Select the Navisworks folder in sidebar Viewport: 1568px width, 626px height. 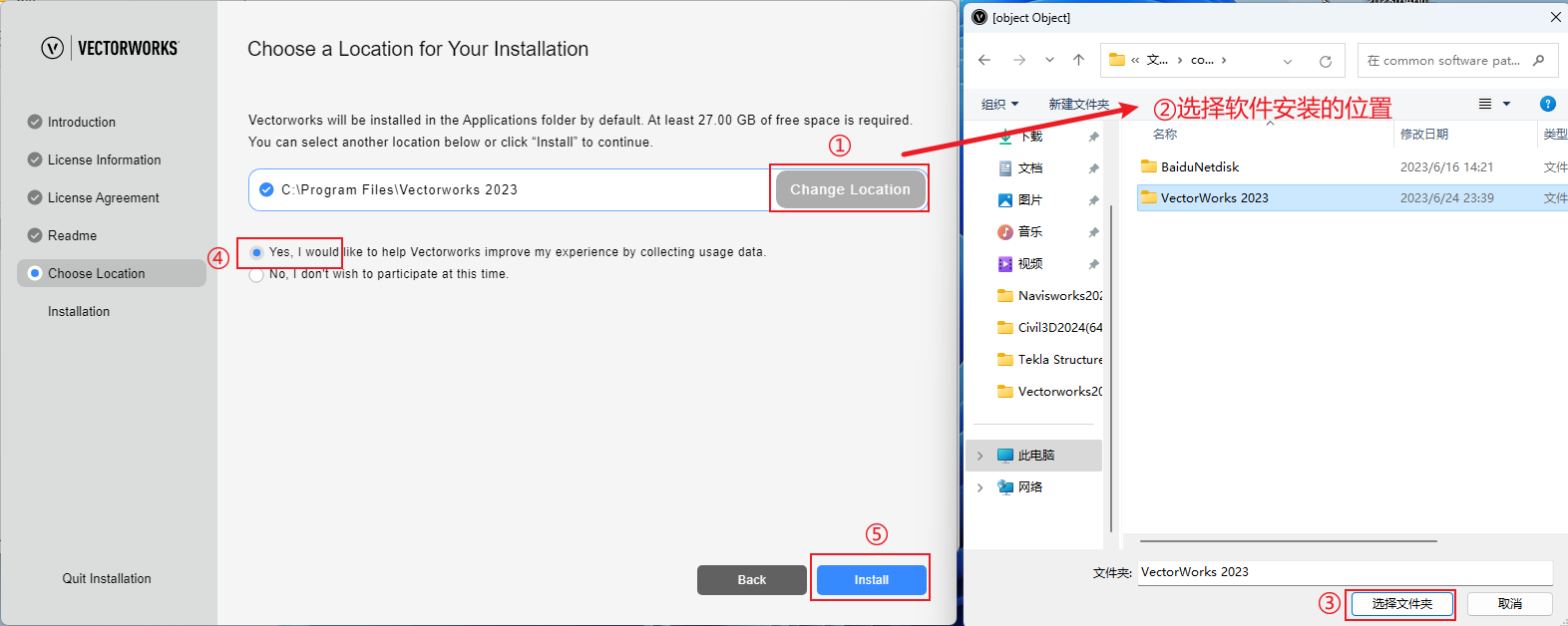(1050, 296)
